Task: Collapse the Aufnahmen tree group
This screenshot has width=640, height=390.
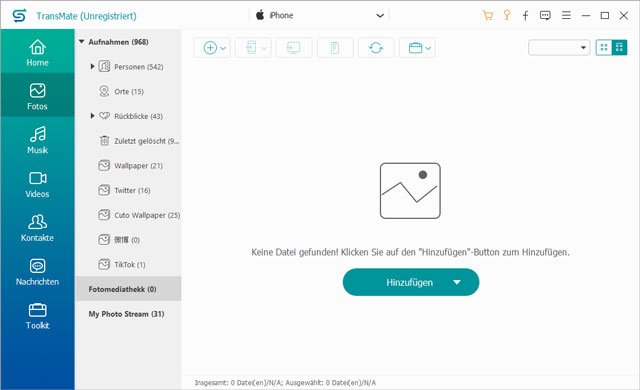Action: pyautogui.click(x=81, y=42)
